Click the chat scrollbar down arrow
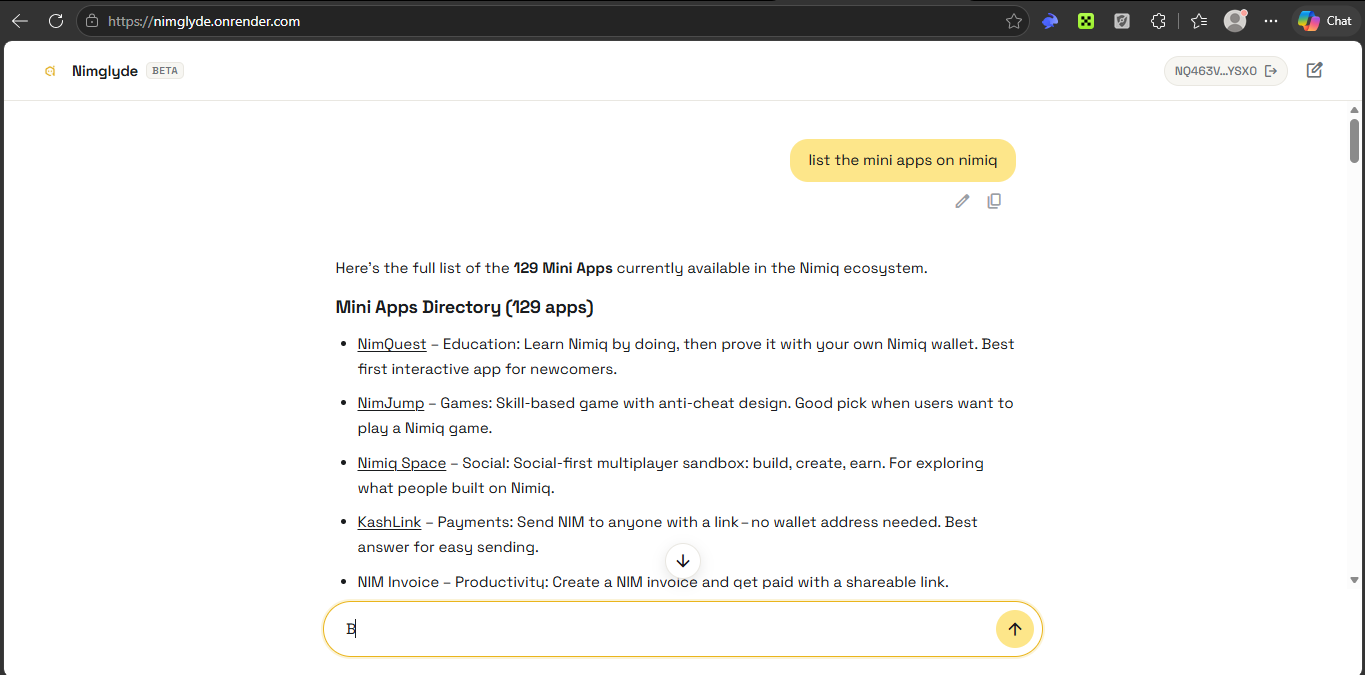The height and width of the screenshot is (675, 1365). (x=1355, y=579)
